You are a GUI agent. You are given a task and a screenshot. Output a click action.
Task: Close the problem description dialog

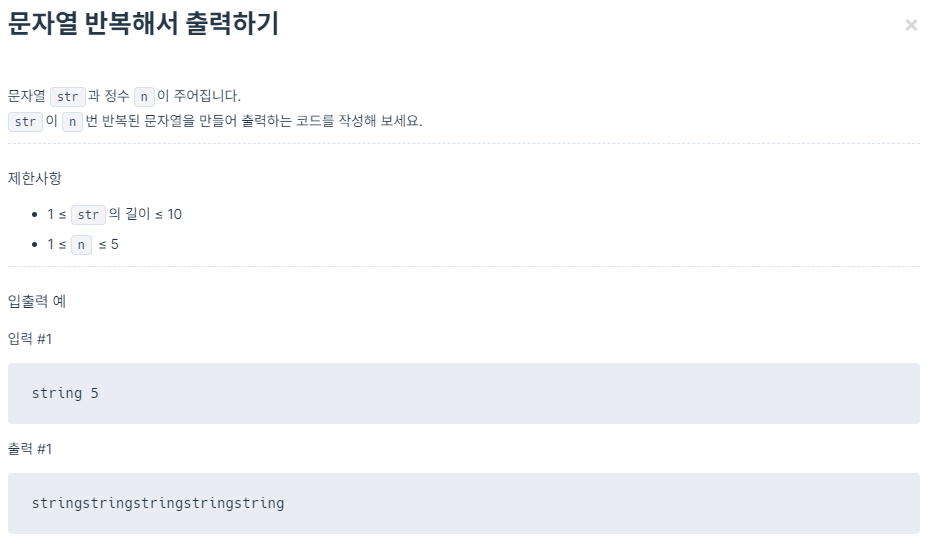tap(911, 25)
